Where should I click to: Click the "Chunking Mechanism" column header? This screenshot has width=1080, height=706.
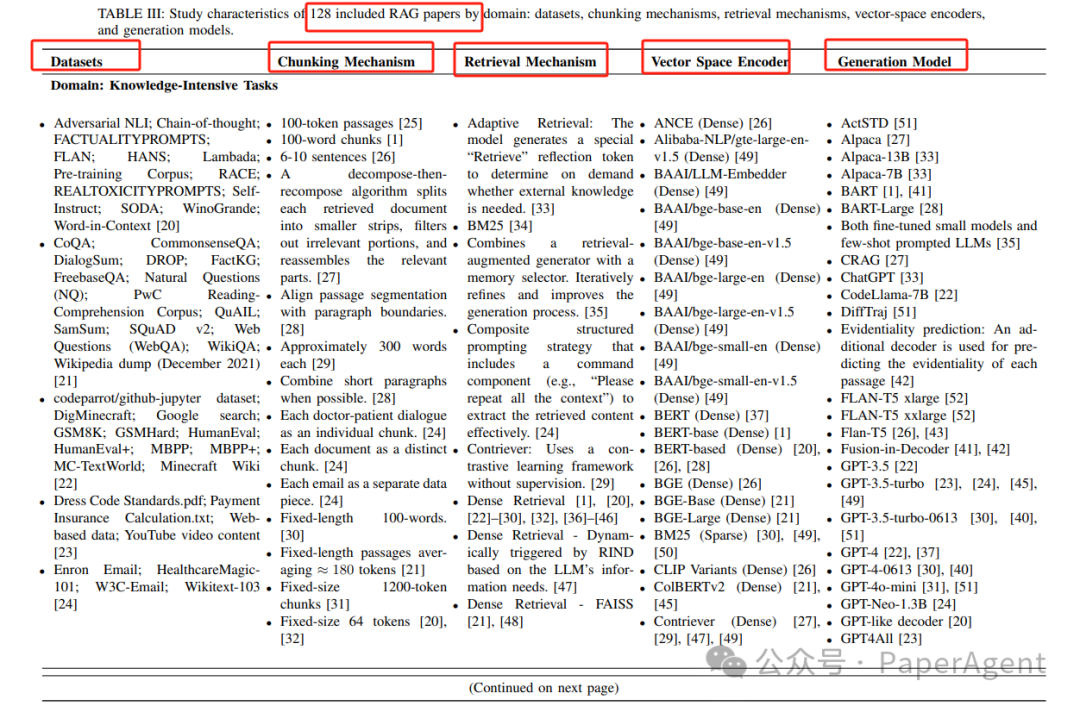(x=346, y=62)
